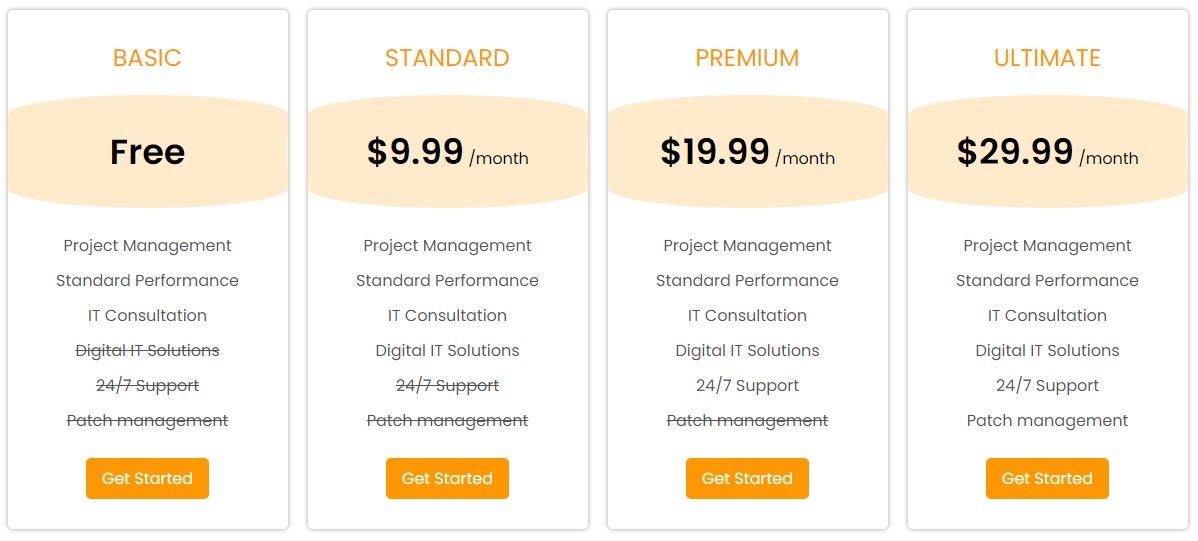Click the $19.99 /month price
The width and height of the screenshot is (1198, 541).
tap(747, 152)
